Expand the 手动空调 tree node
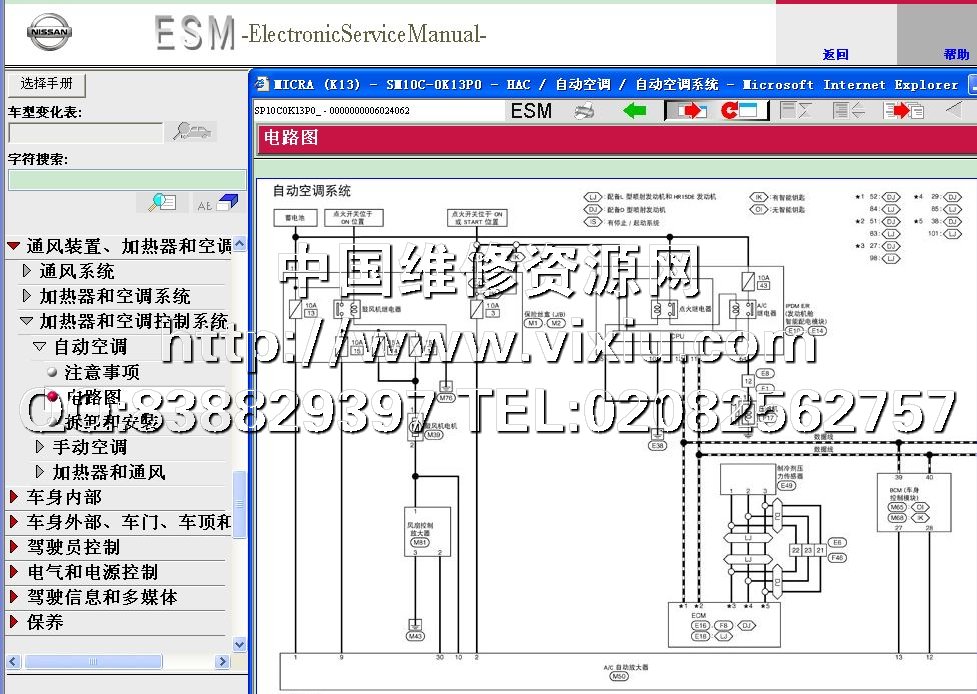Viewport: 977px width, 694px height. click(x=40, y=447)
